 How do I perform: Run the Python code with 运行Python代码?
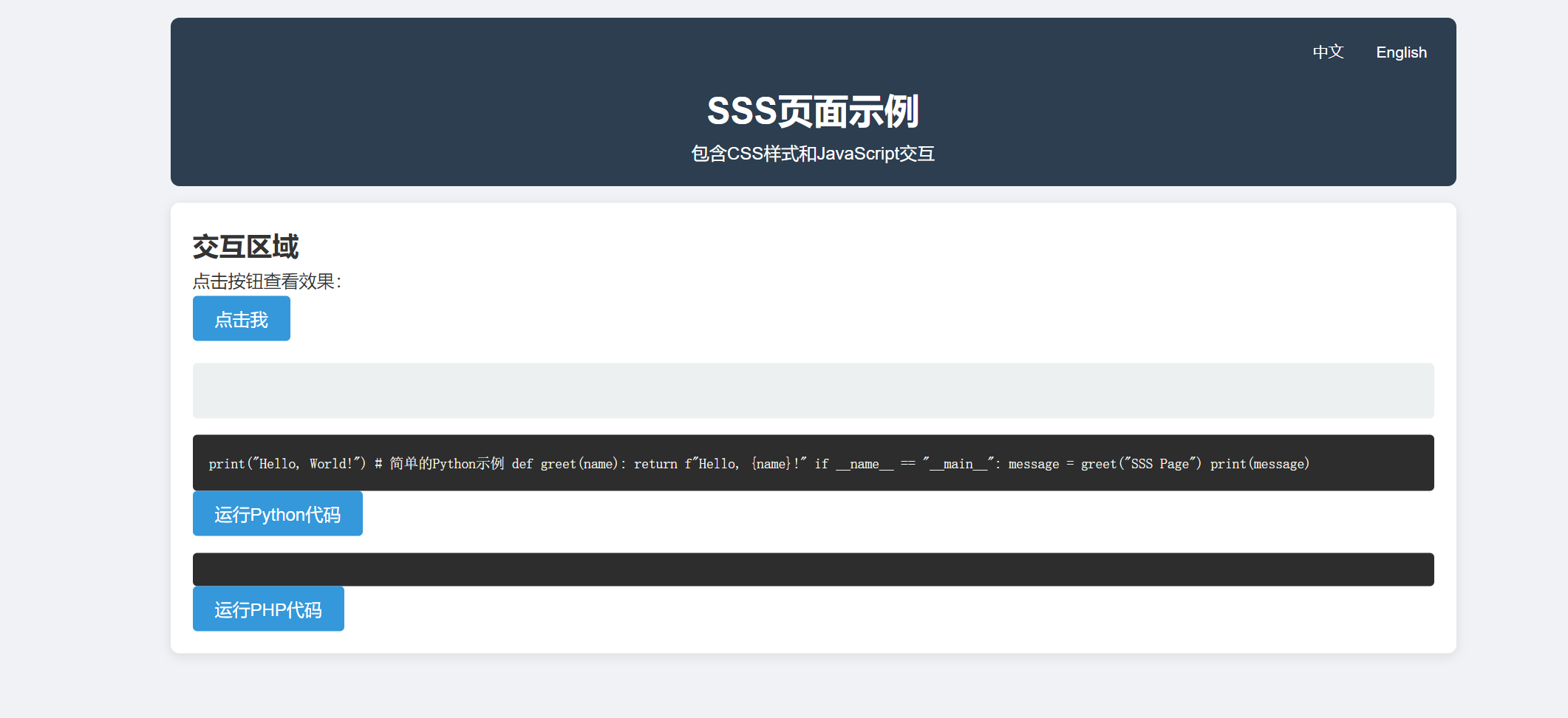pos(278,513)
